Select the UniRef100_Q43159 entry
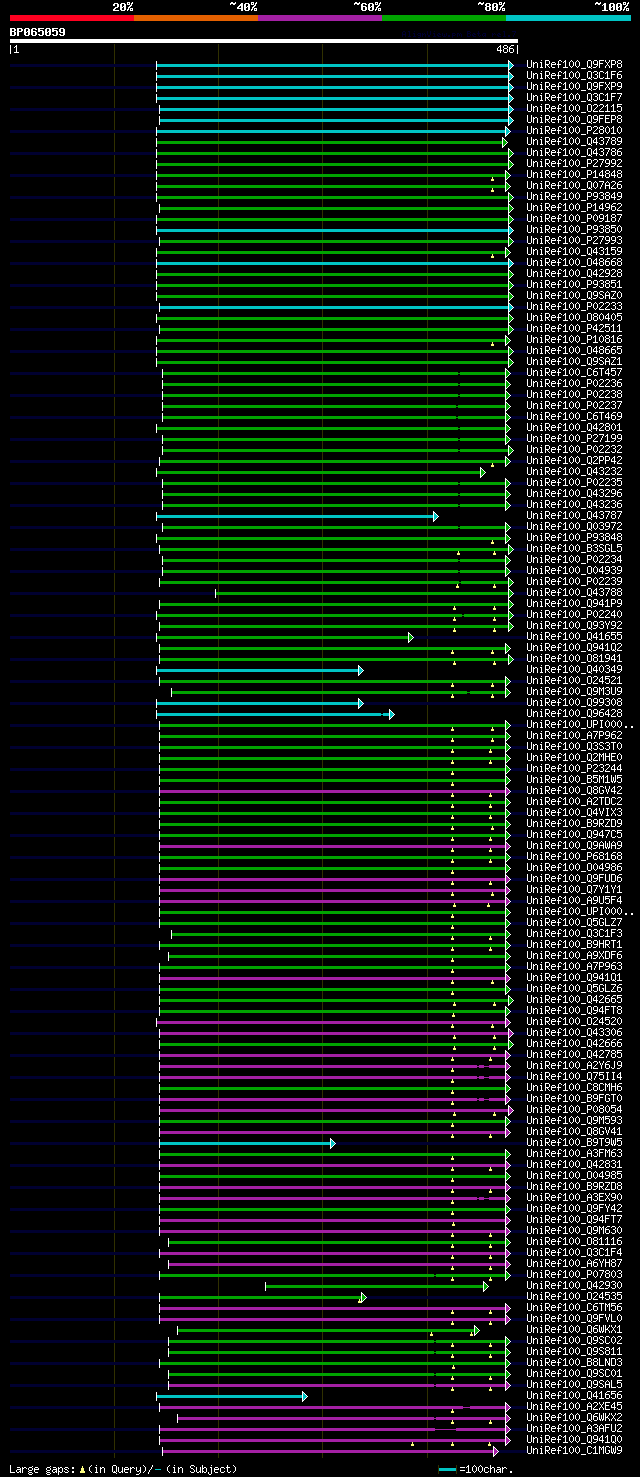This screenshot has width=640, height=1477. (574, 251)
